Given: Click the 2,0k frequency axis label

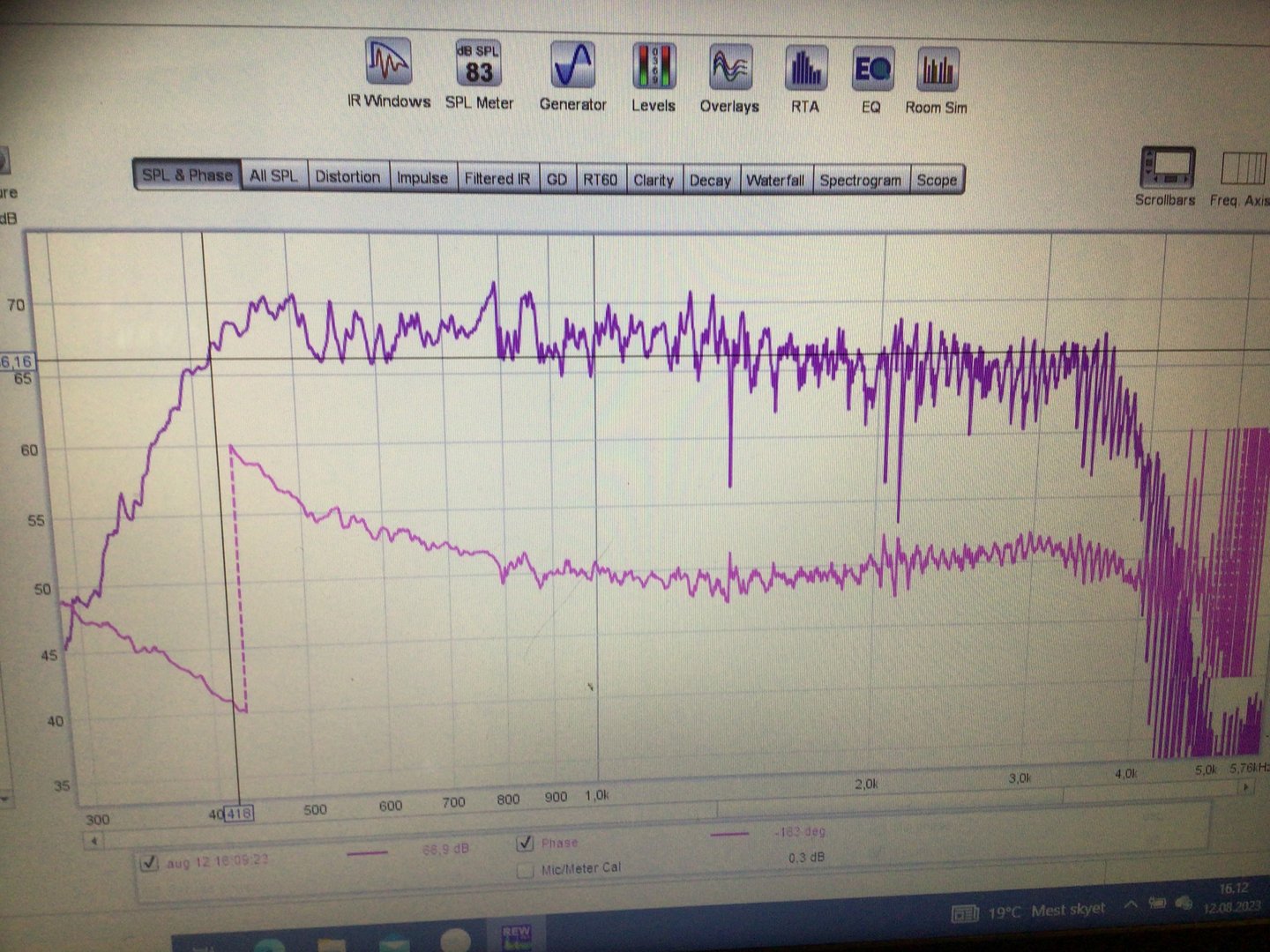Looking at the screenshot, I should click(x=866, y=784).
